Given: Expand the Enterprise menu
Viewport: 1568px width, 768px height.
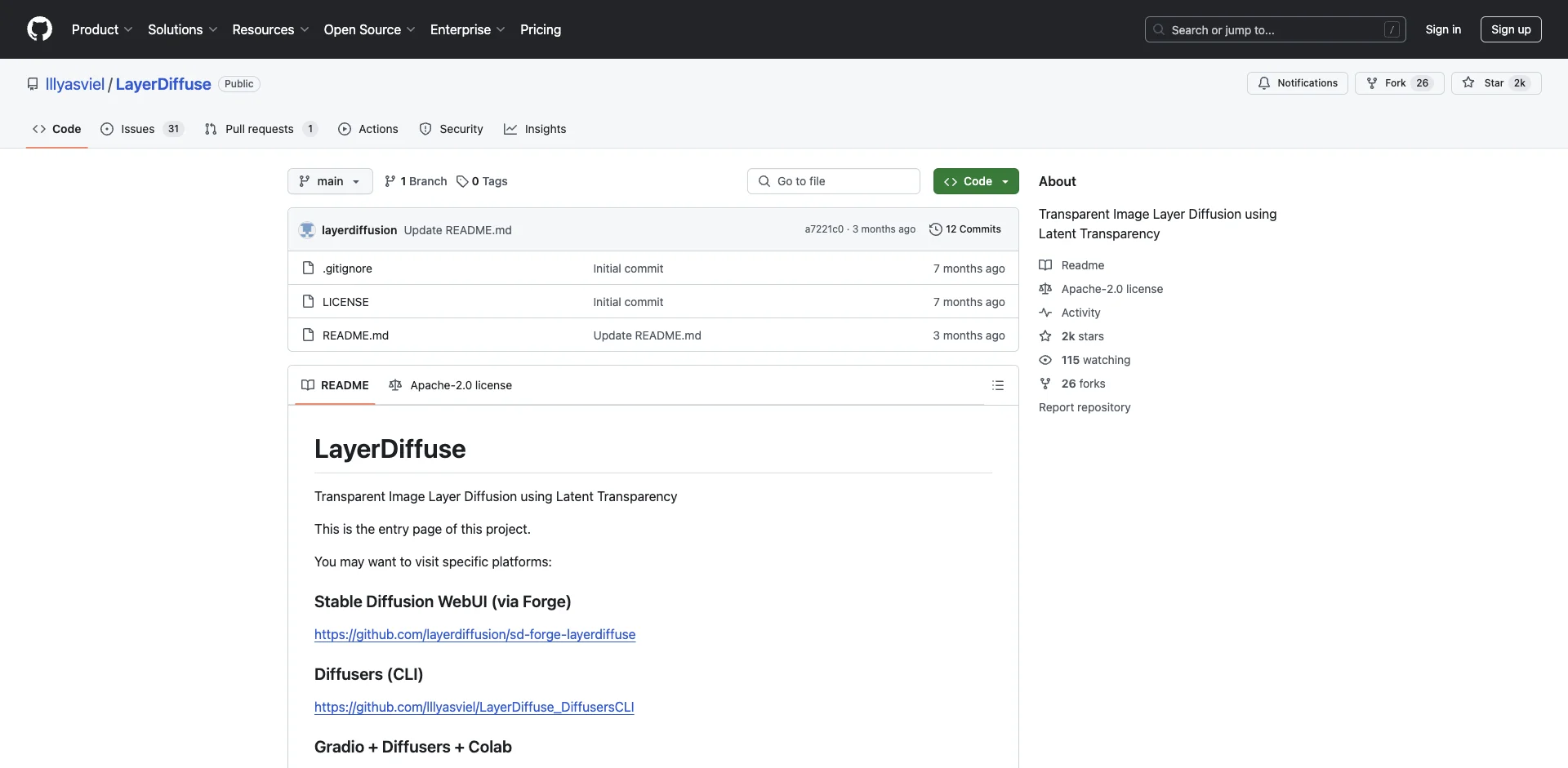Looking at the screenshot, I should (x=467, y=29).
